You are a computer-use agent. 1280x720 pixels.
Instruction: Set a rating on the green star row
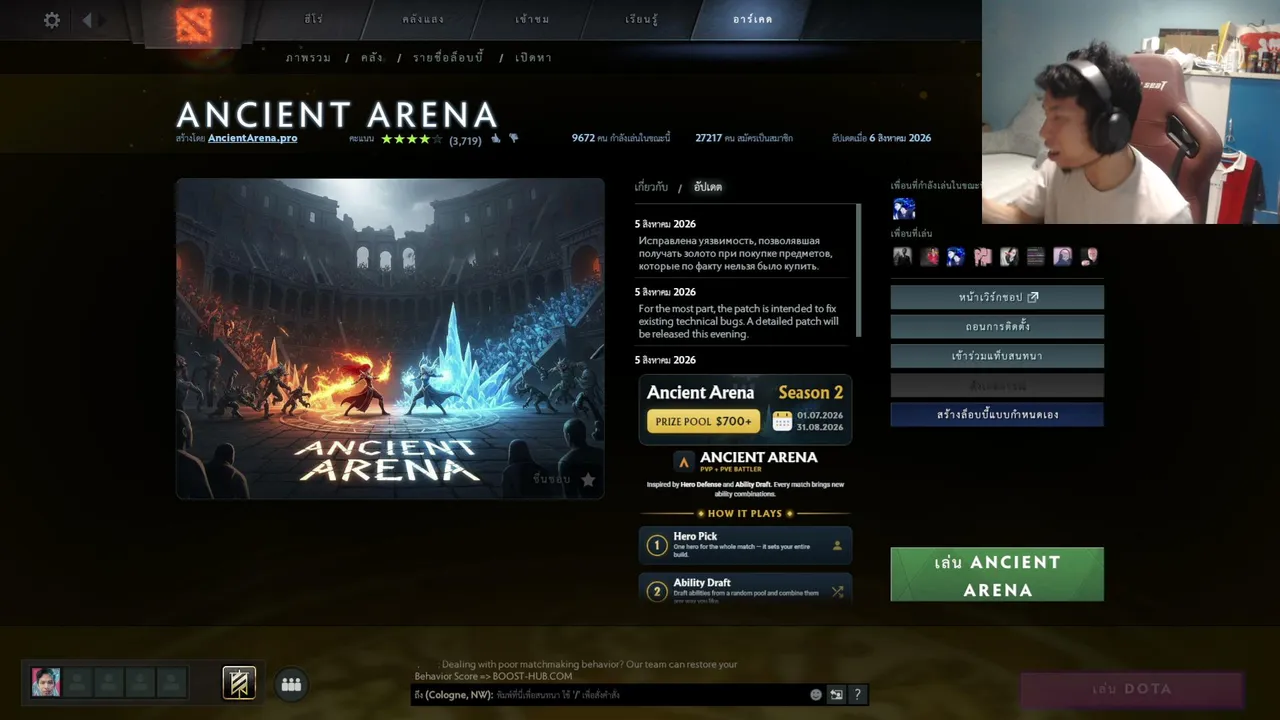[x=411, y=139]
